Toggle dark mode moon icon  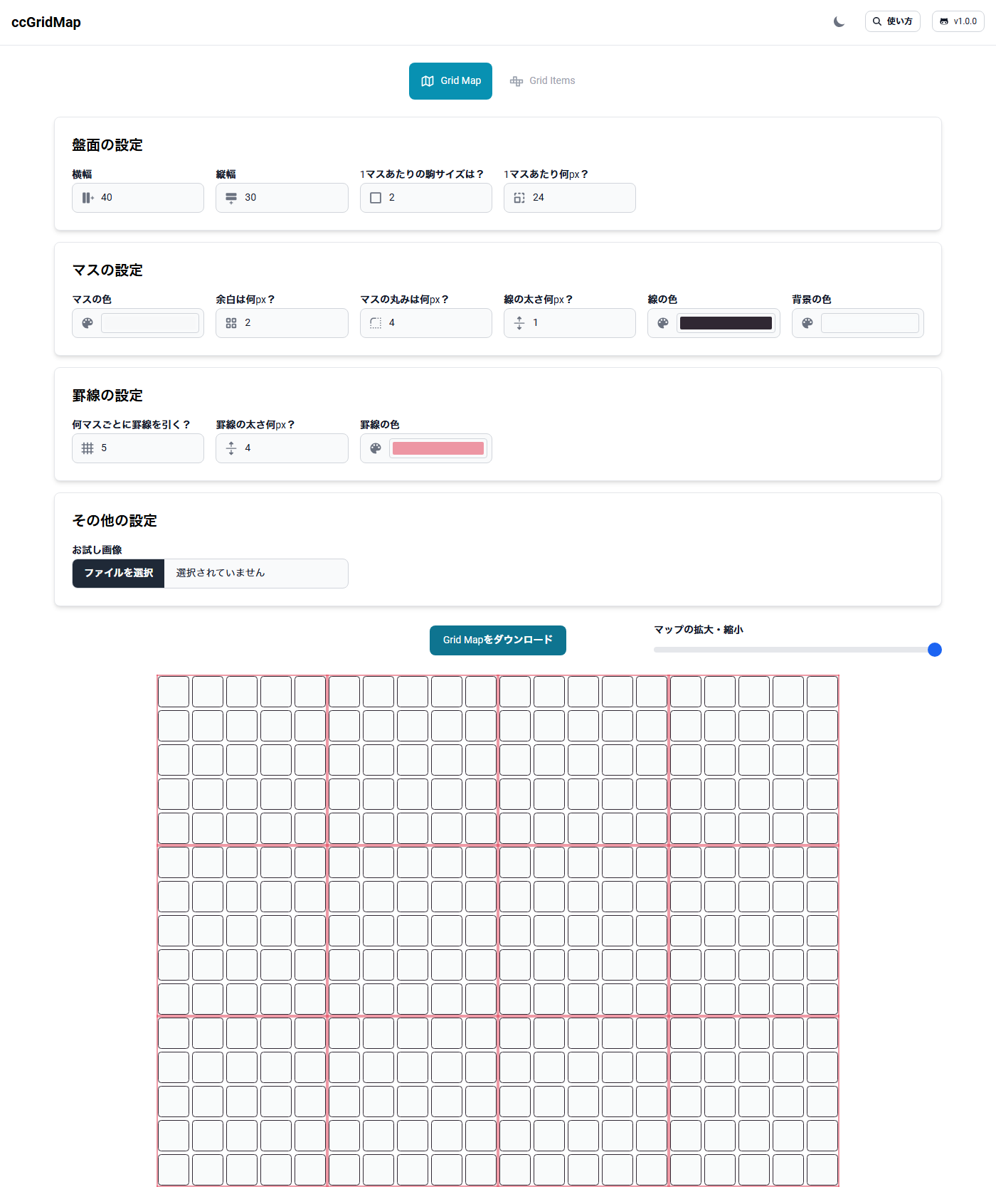click(839, 22)
